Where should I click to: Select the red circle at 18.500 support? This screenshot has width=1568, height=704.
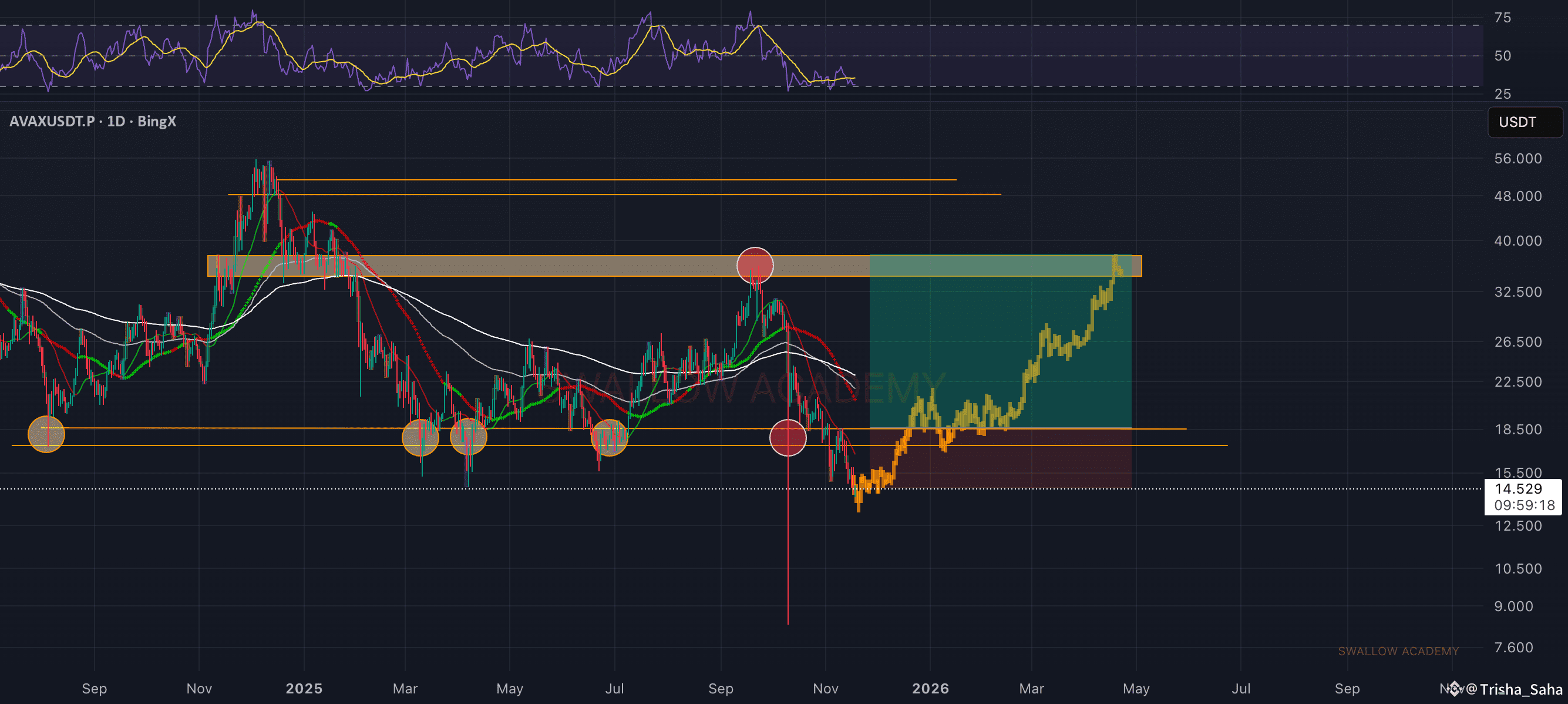788,437
